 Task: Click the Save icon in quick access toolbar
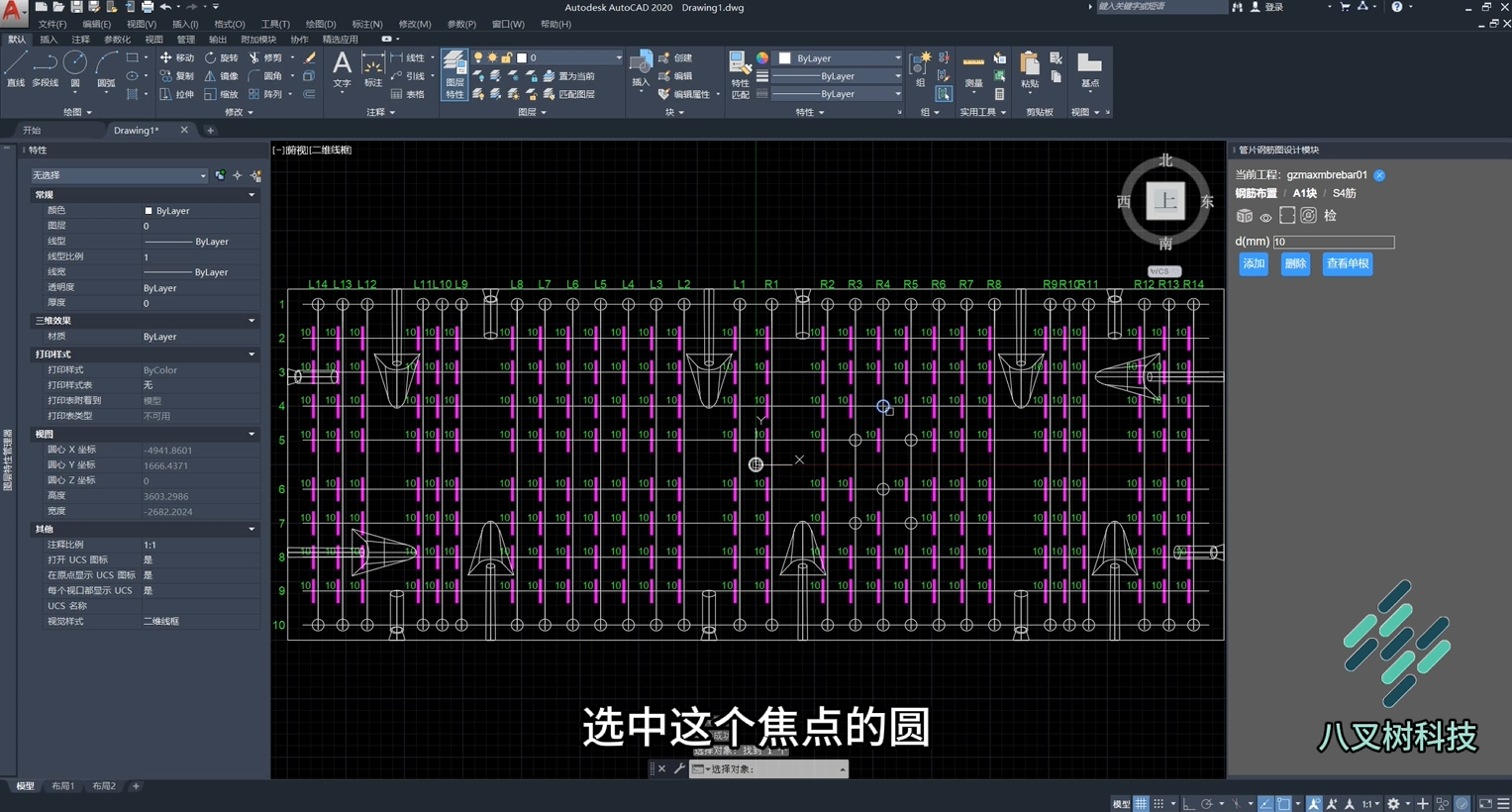(x=76, y=7)
